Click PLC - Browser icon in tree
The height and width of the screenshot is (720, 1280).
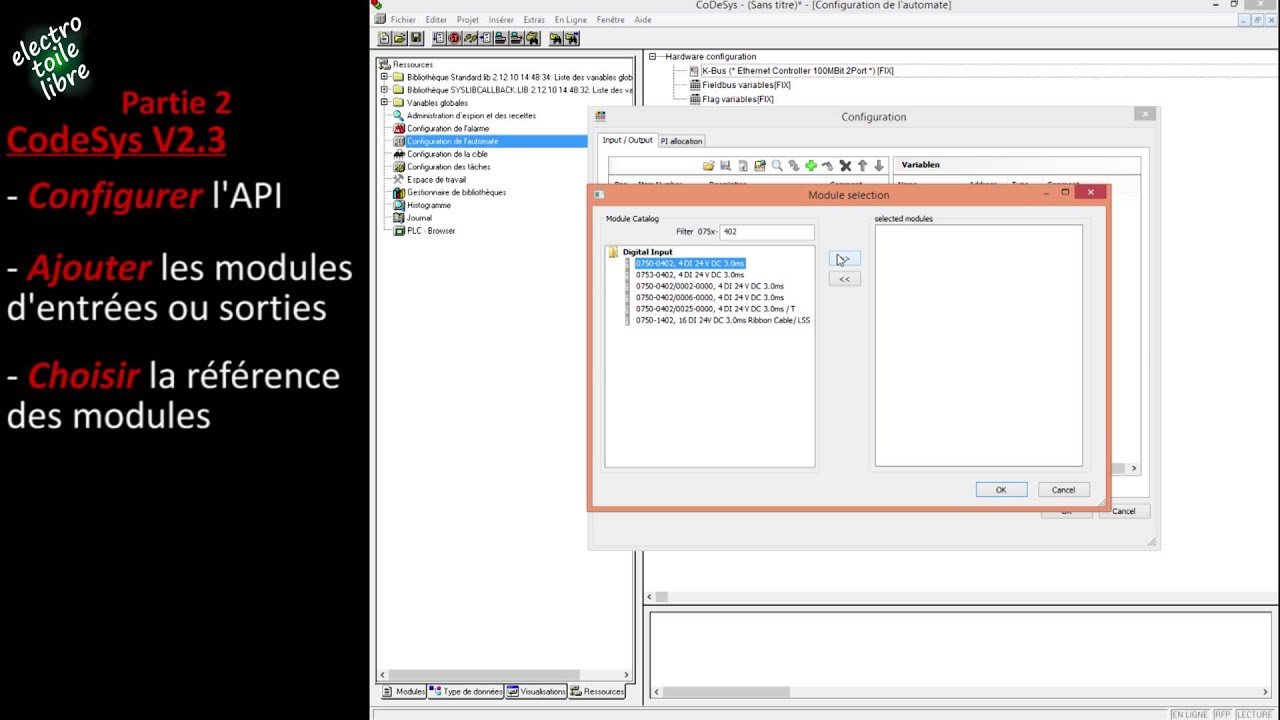(x=399, y=231)
